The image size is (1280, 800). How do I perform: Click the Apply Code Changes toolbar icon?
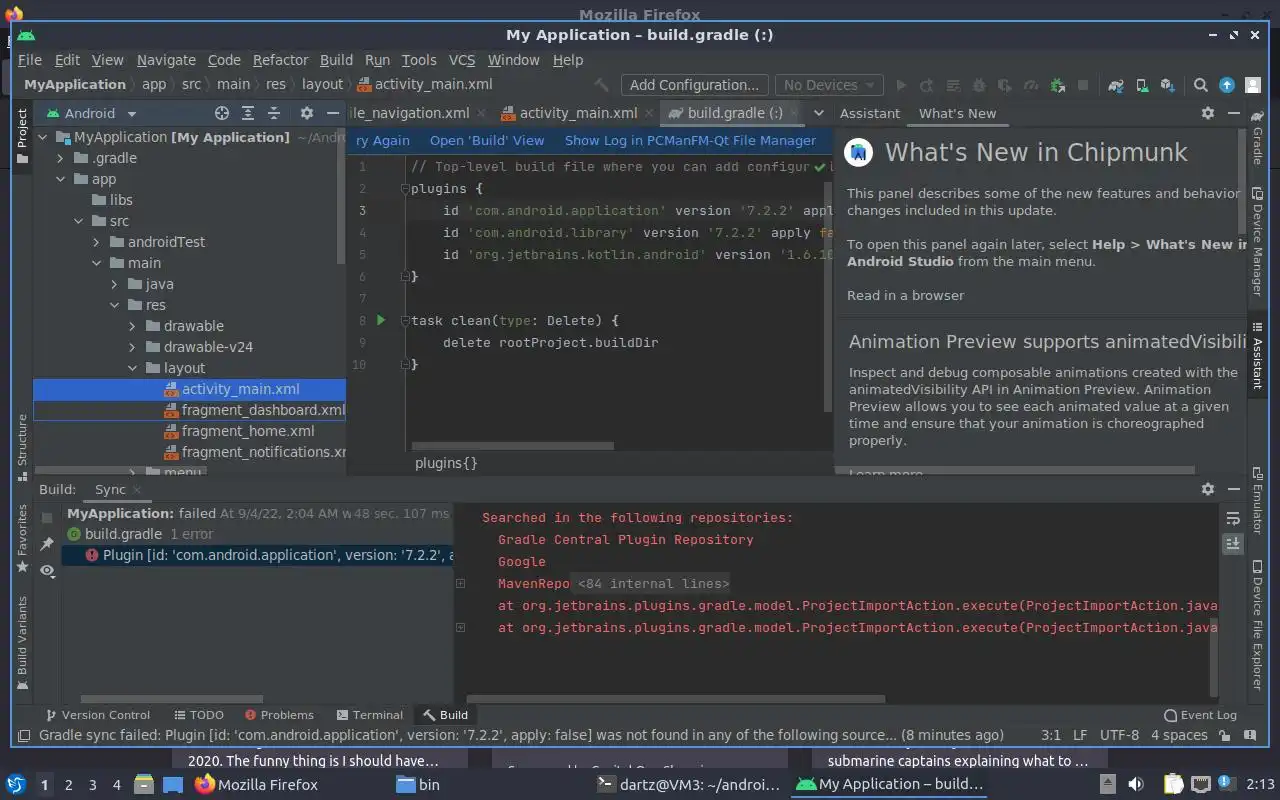coord(953,85)
